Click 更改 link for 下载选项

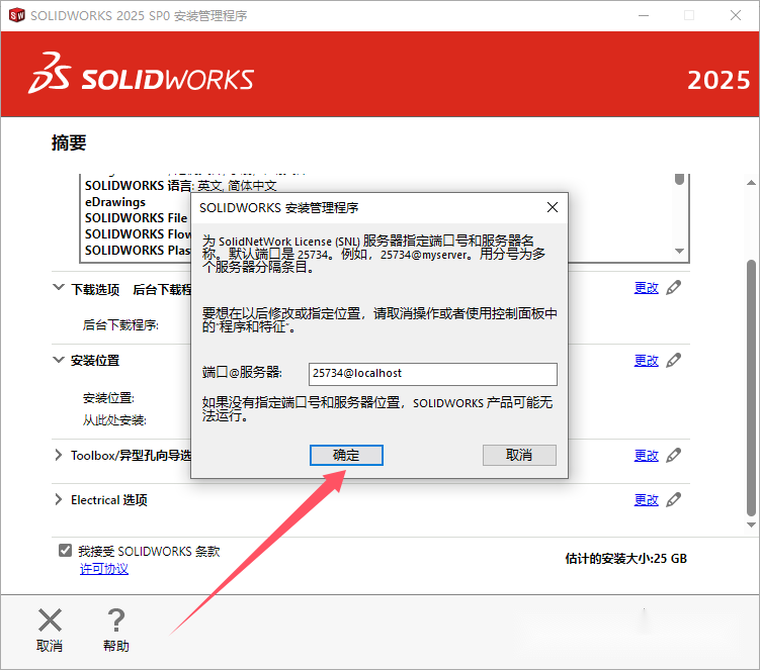pyautogui.click(x=646, y=288)
